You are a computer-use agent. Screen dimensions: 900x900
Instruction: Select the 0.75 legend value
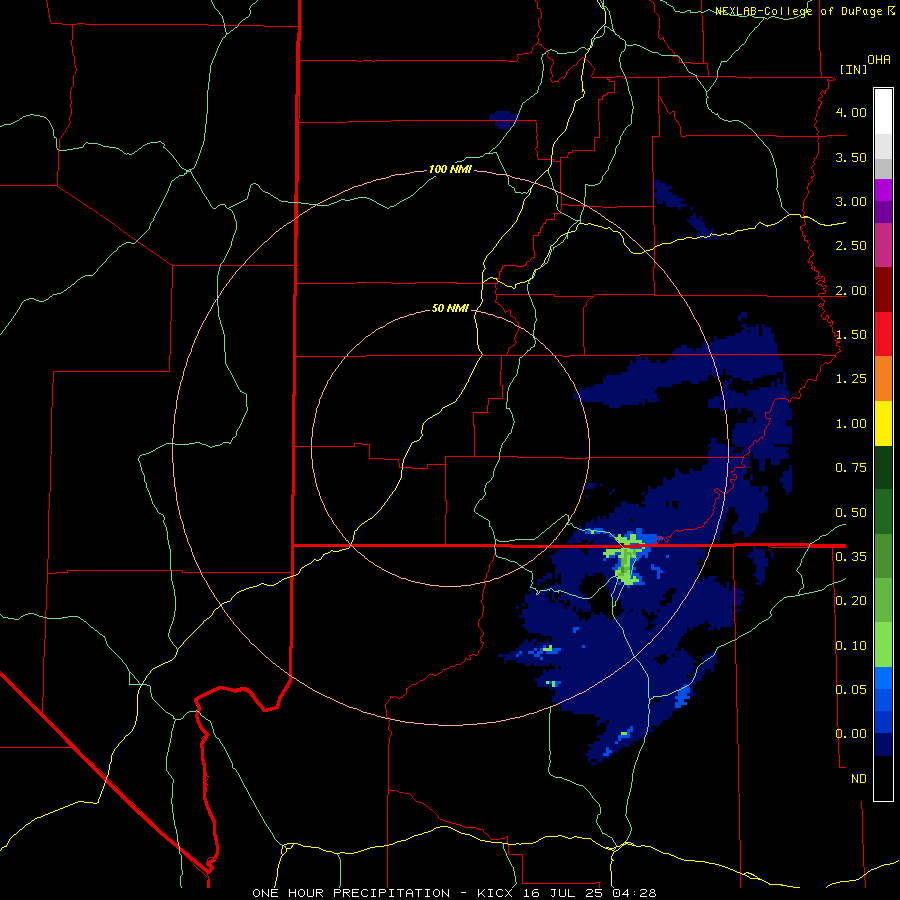pos(851,468)
